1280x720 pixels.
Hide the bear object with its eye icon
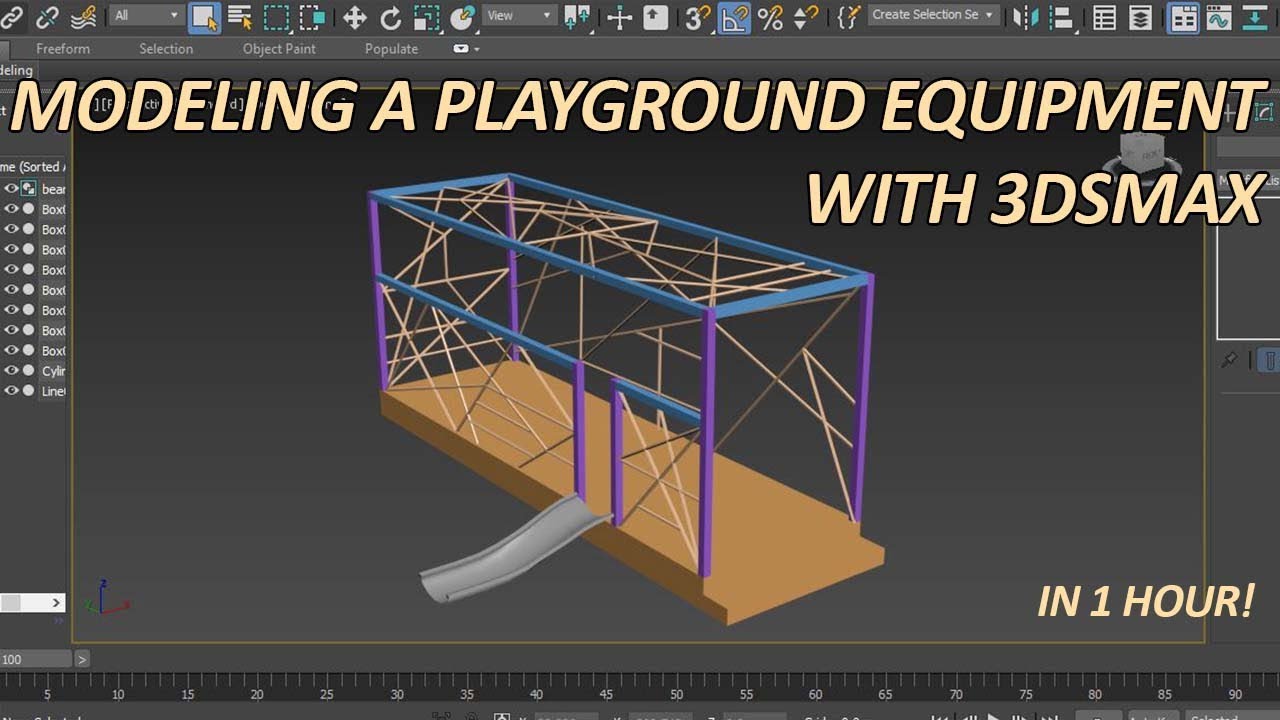pyautogui.click(x=11, y=188)
